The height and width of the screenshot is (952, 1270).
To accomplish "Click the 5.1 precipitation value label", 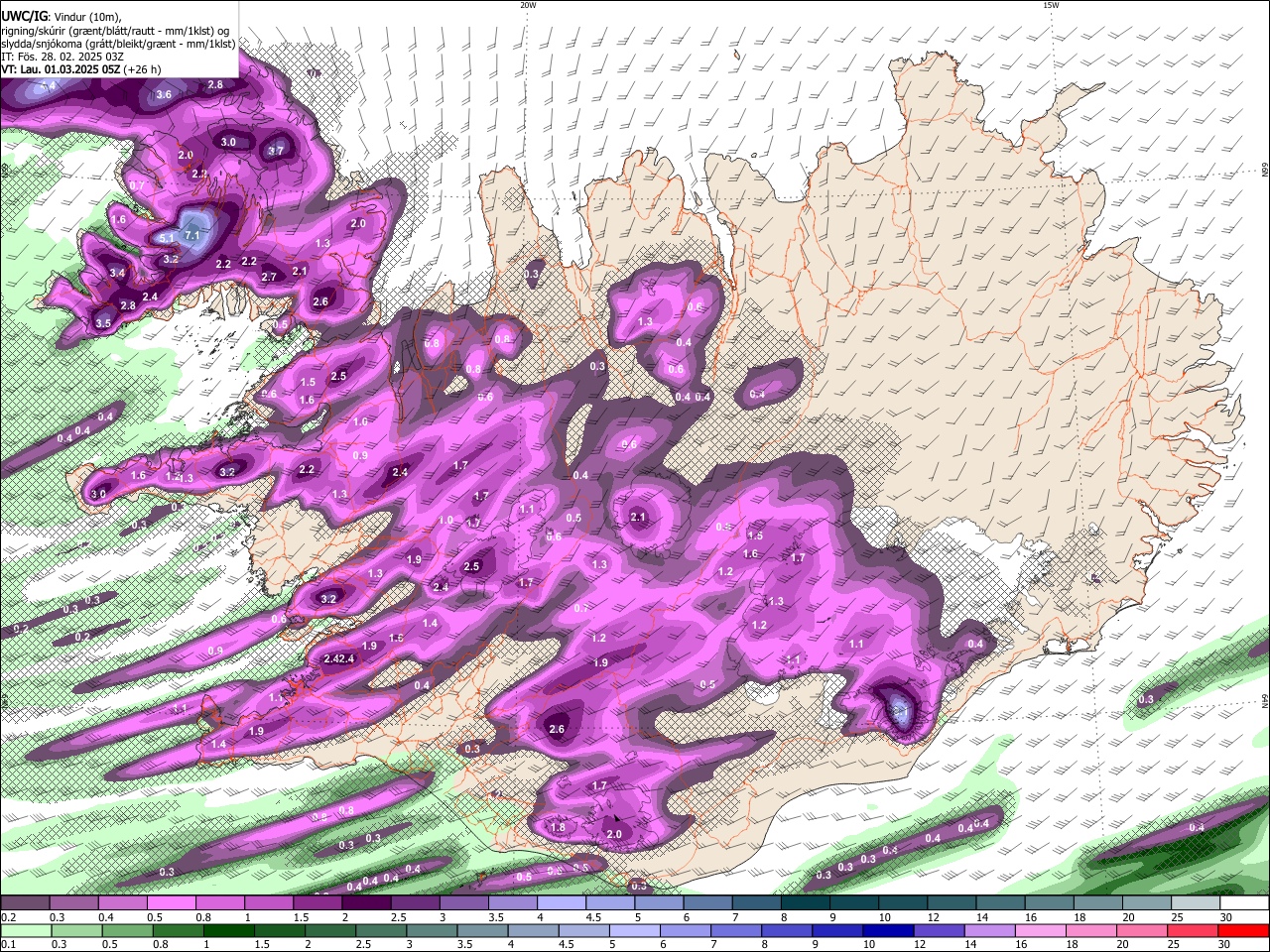I will point(166,238).
